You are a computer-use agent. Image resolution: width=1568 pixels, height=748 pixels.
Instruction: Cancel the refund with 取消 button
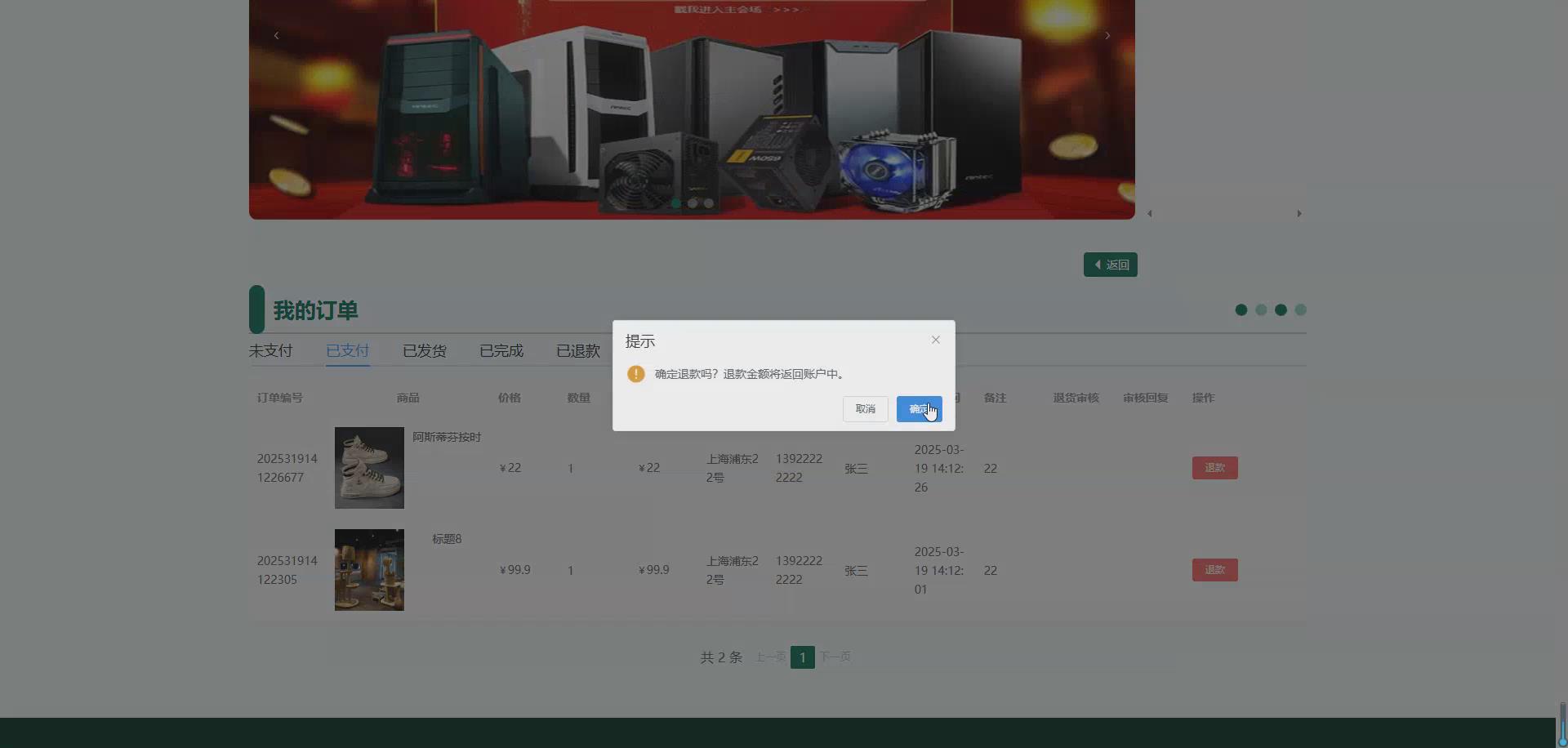[x=865, y=409]
